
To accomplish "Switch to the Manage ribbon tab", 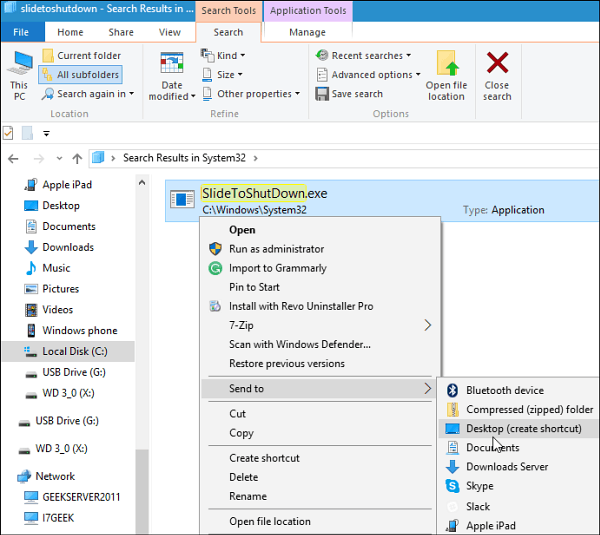I will (307, 32).
